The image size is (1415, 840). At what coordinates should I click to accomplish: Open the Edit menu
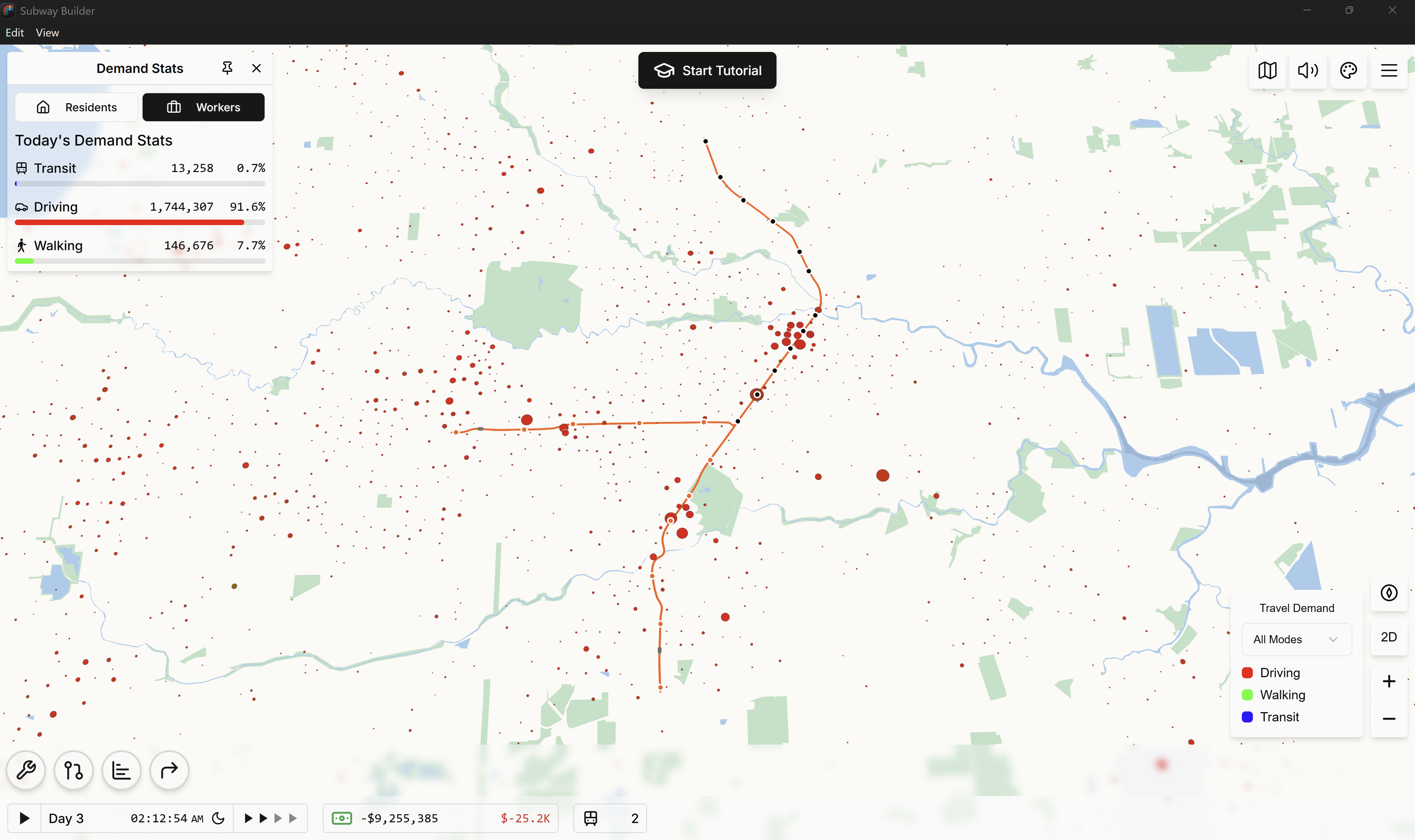(x=15, y=33)
